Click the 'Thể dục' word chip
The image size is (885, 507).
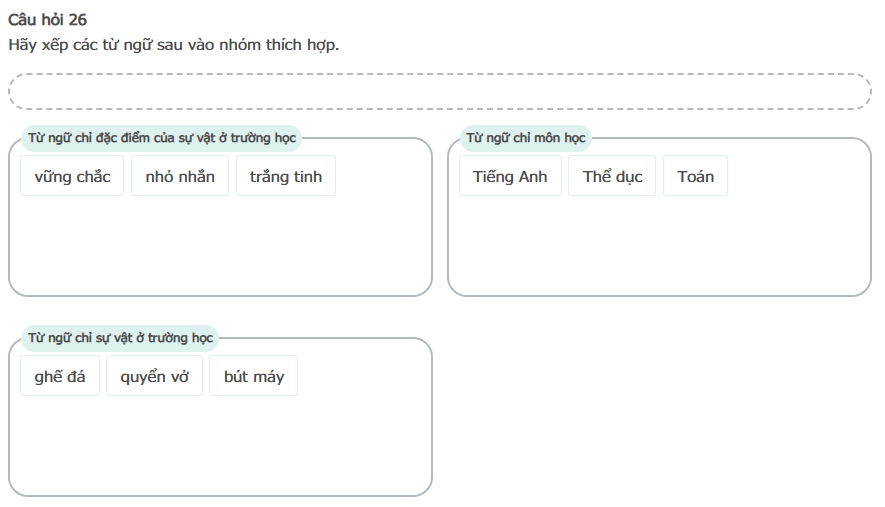612,176
